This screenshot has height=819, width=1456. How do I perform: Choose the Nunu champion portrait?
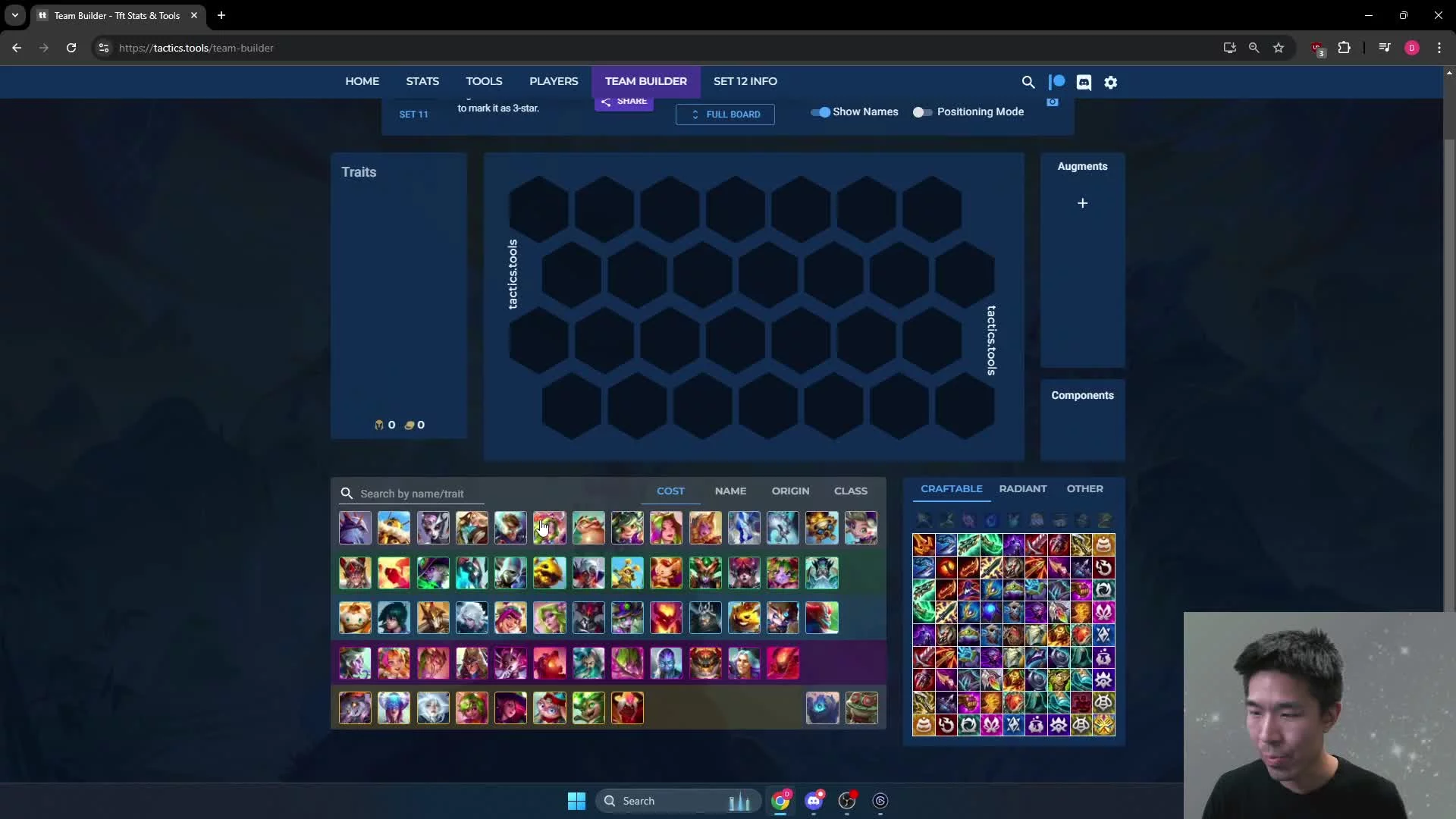(x=627, y=573)
